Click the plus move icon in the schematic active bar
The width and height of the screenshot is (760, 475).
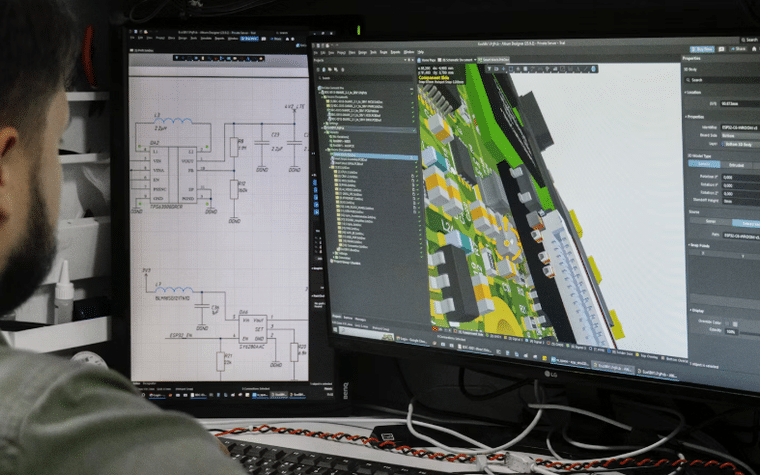coord(183,58)
